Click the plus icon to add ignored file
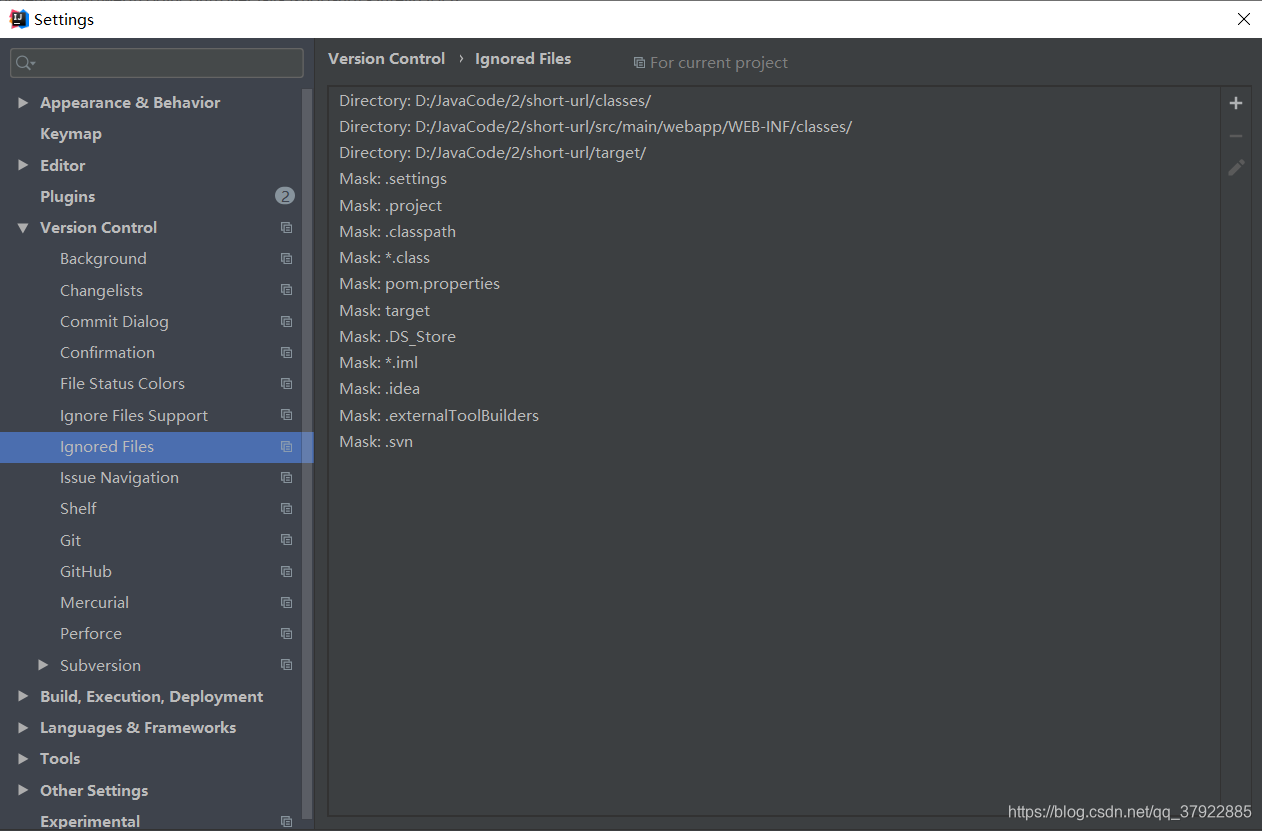Screen dimensions: 1262x831 click(1236, 103)
